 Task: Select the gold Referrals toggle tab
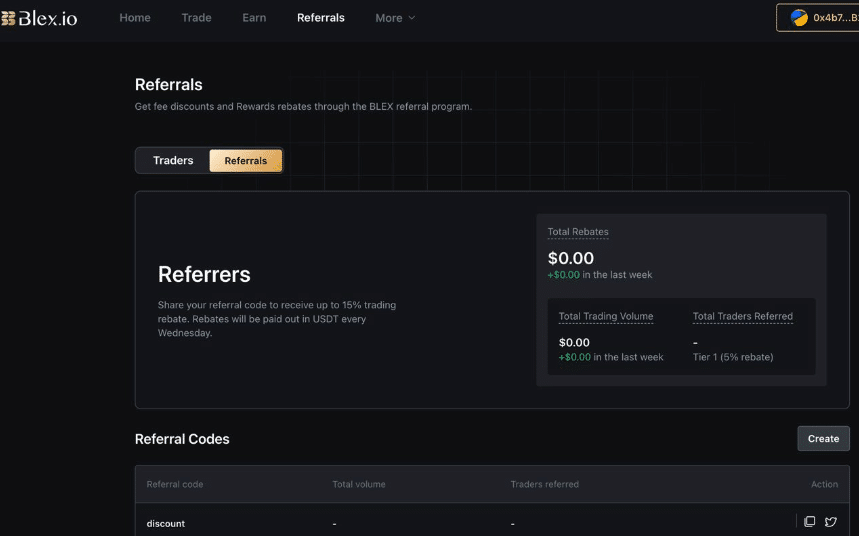[x=245, y=161]
